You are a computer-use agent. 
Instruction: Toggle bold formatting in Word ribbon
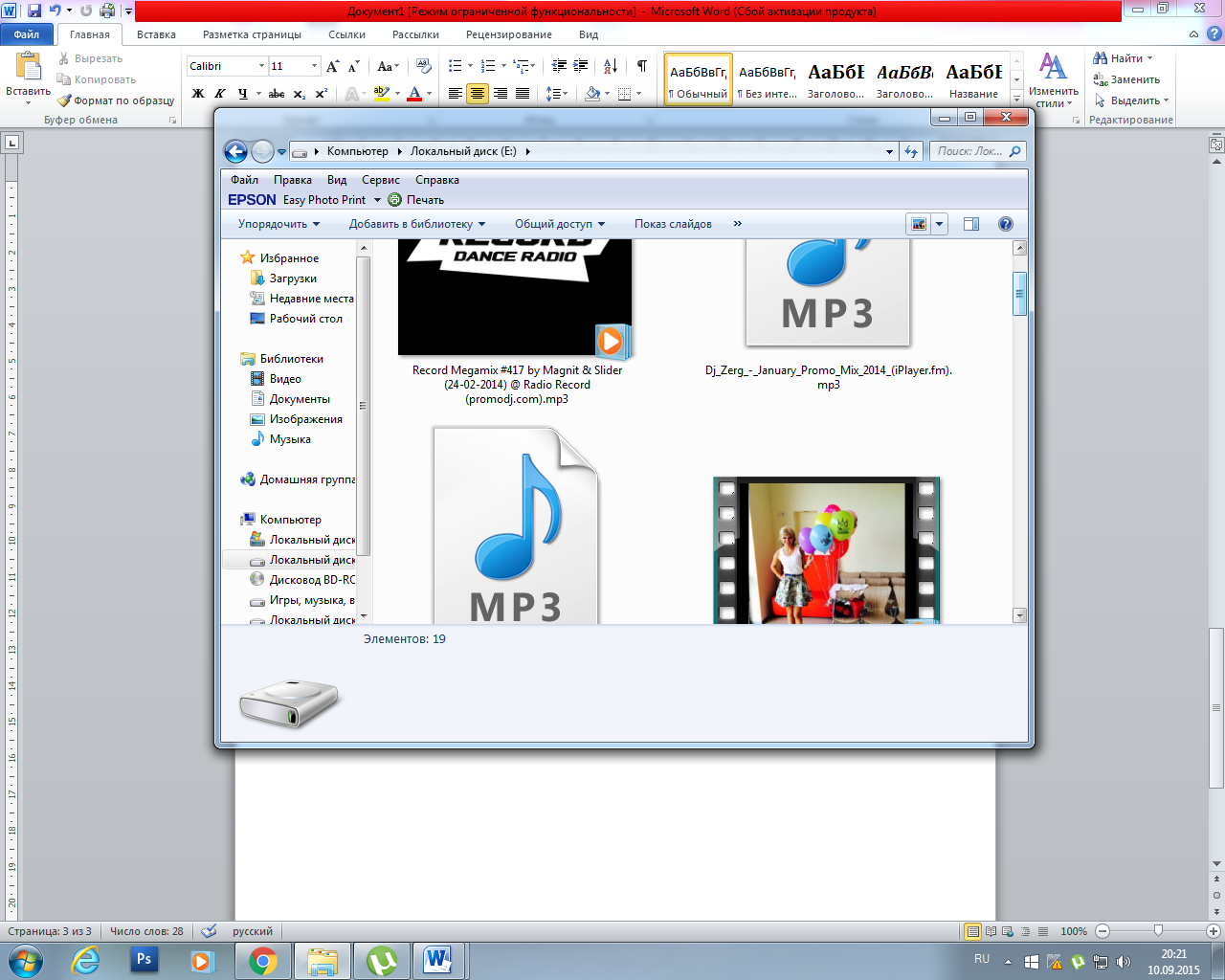198,94
